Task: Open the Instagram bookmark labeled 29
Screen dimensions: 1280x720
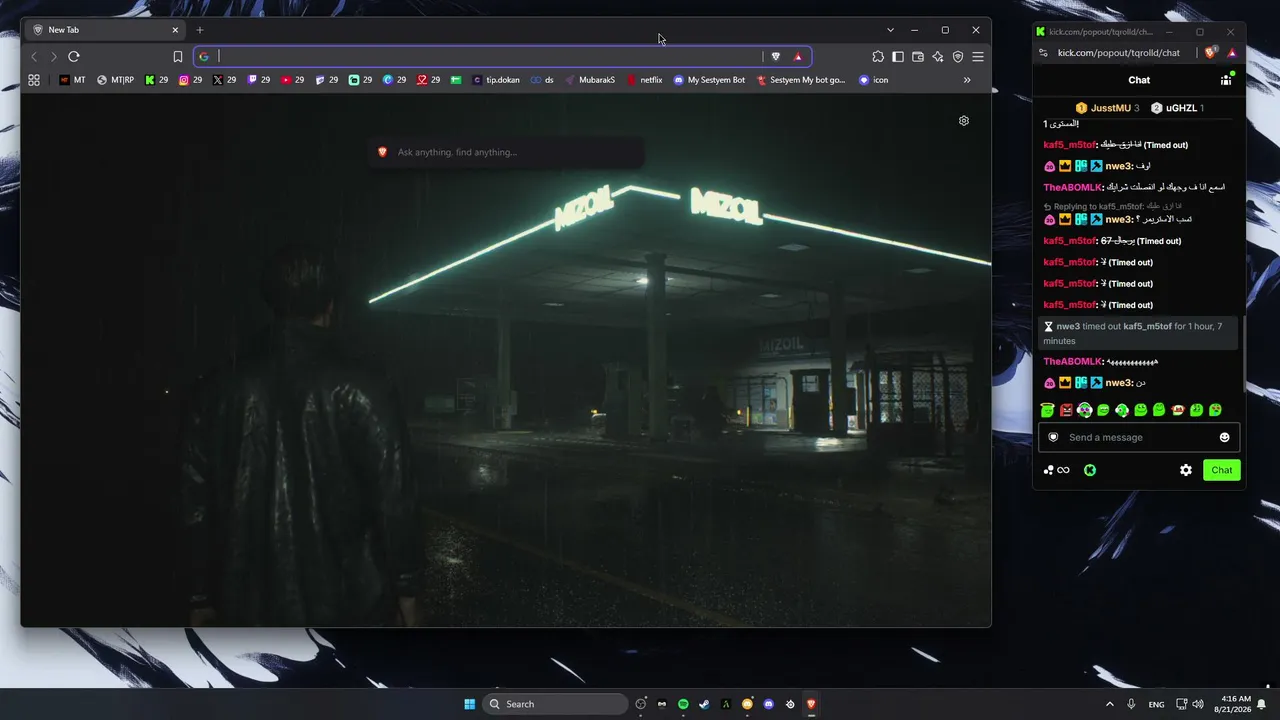Action: (191, 80)
